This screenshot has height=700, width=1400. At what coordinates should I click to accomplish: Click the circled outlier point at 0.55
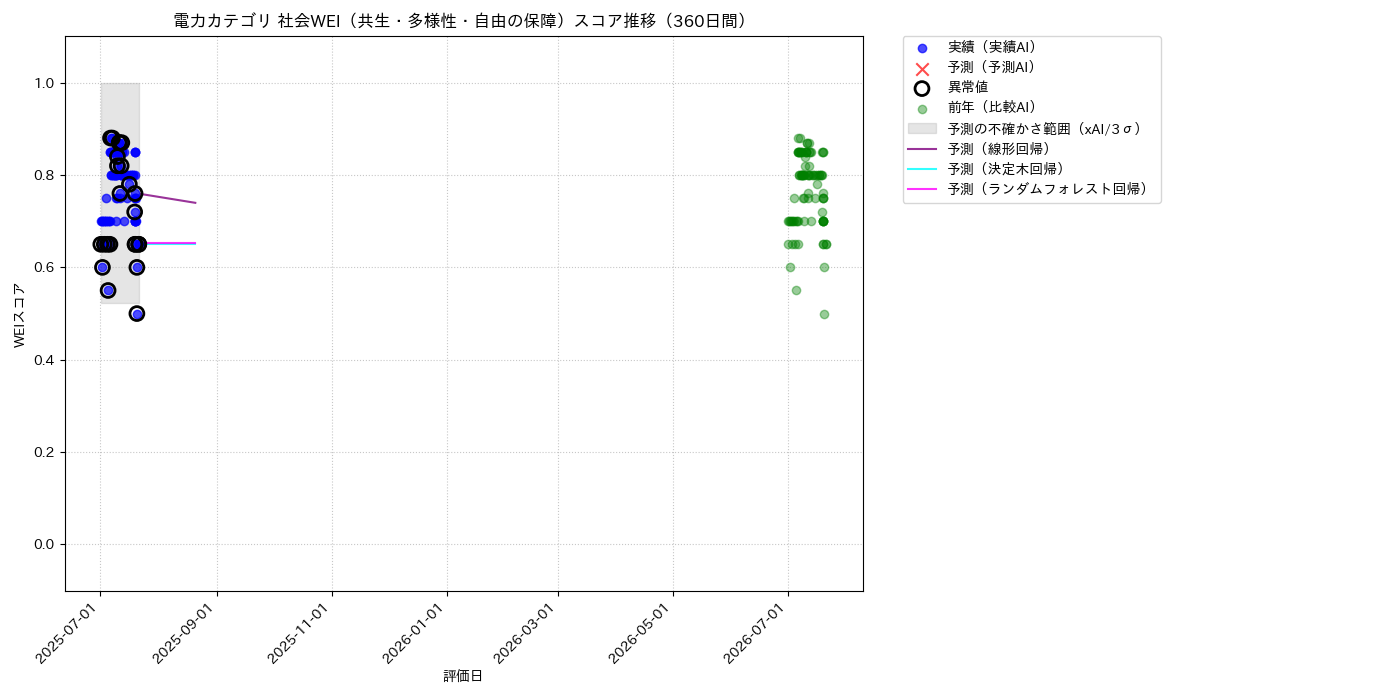108,291
